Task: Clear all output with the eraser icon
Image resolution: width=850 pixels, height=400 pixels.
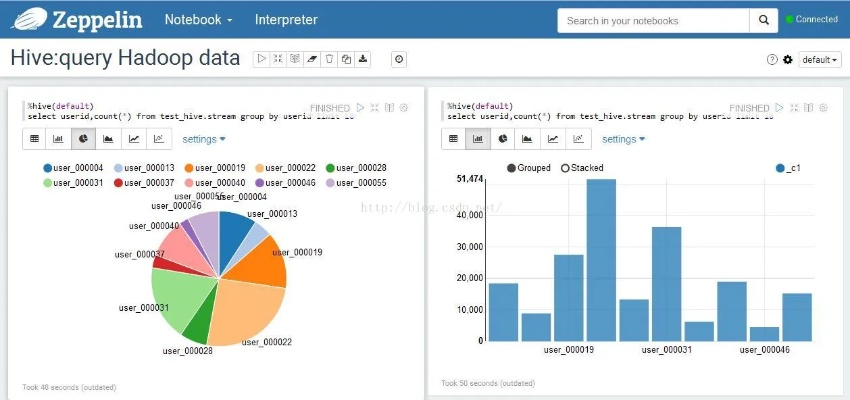Action: click(x=312, y=60)
